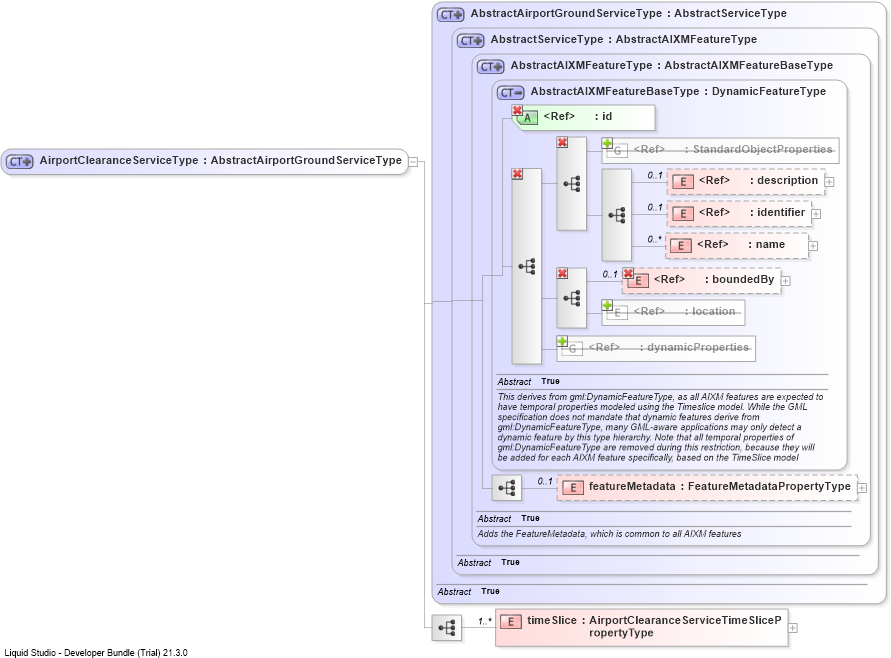Select the CT icon of AirportClearanceServiceType
The width and height of the screenshot is (891, 658).
(20, 162)
